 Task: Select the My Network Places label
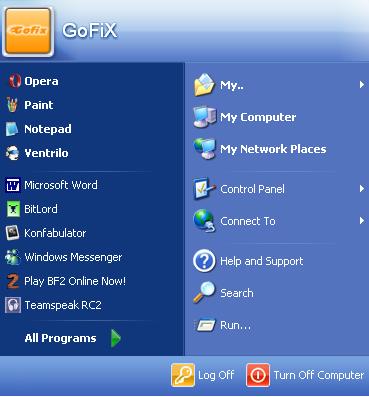click(x=273, y=149)
